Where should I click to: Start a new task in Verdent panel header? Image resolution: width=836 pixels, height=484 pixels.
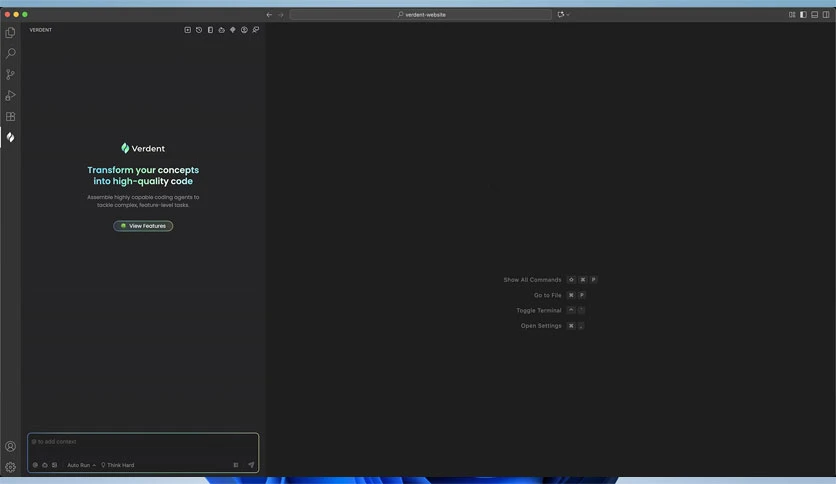click(188, 30)
